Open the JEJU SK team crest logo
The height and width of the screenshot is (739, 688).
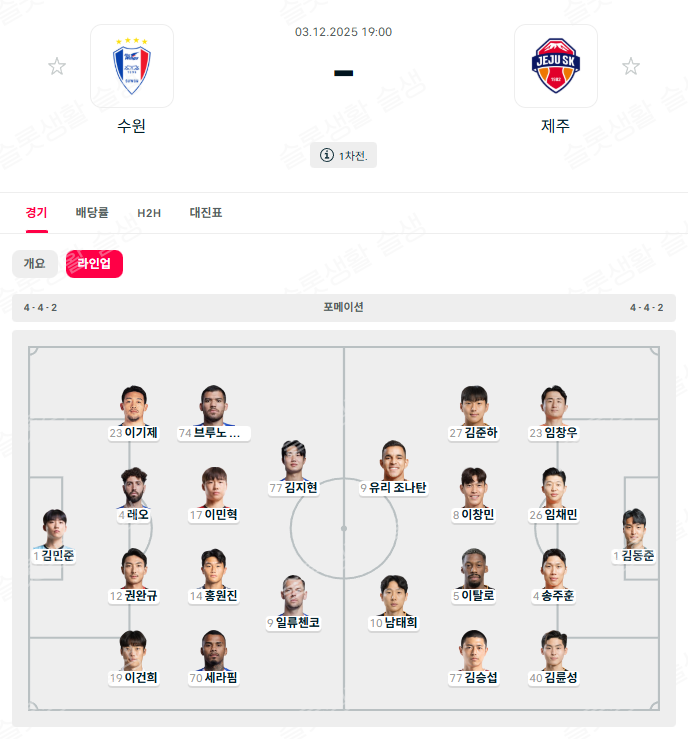556,66
